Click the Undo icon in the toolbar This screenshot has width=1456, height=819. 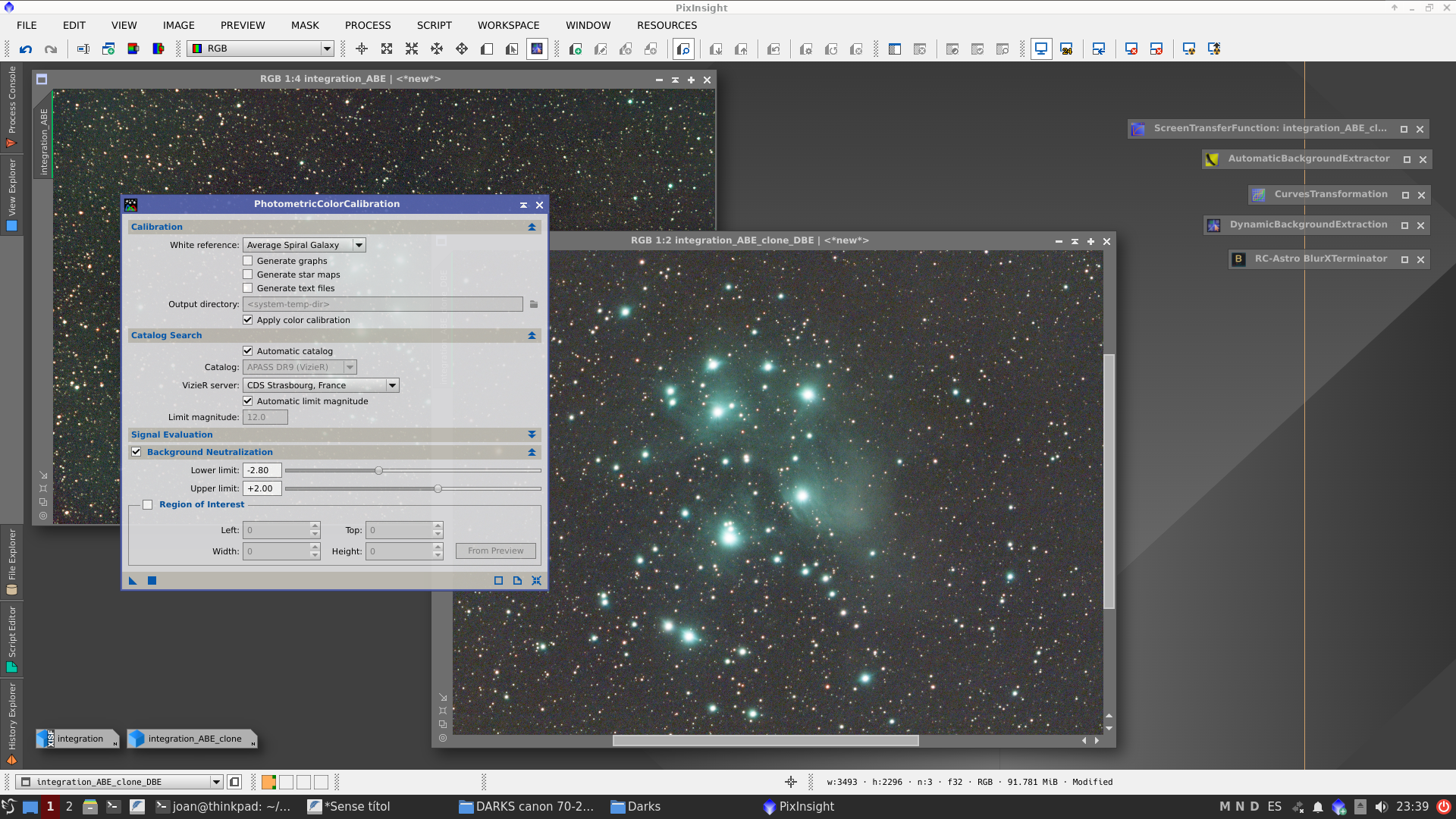[26, 49]
